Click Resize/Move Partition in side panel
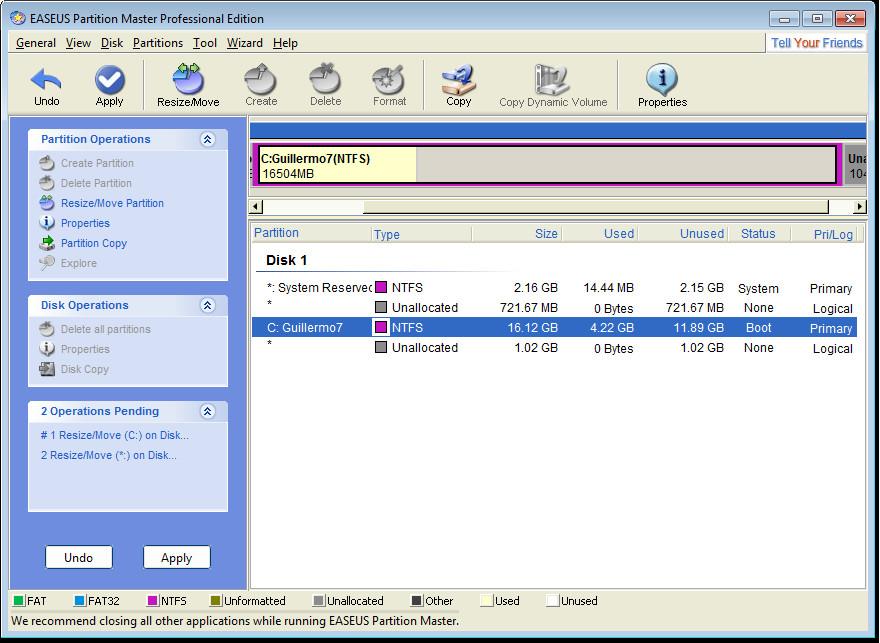The width and height of the screenshot is (880, 643). (x=112, y=203)
